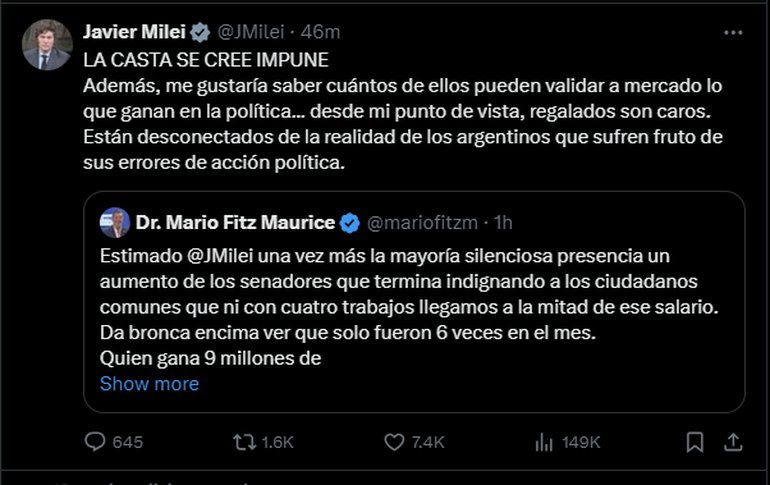Bookmark this tweet
This screenshot has height=485, width=770.
tap(694, 442)
